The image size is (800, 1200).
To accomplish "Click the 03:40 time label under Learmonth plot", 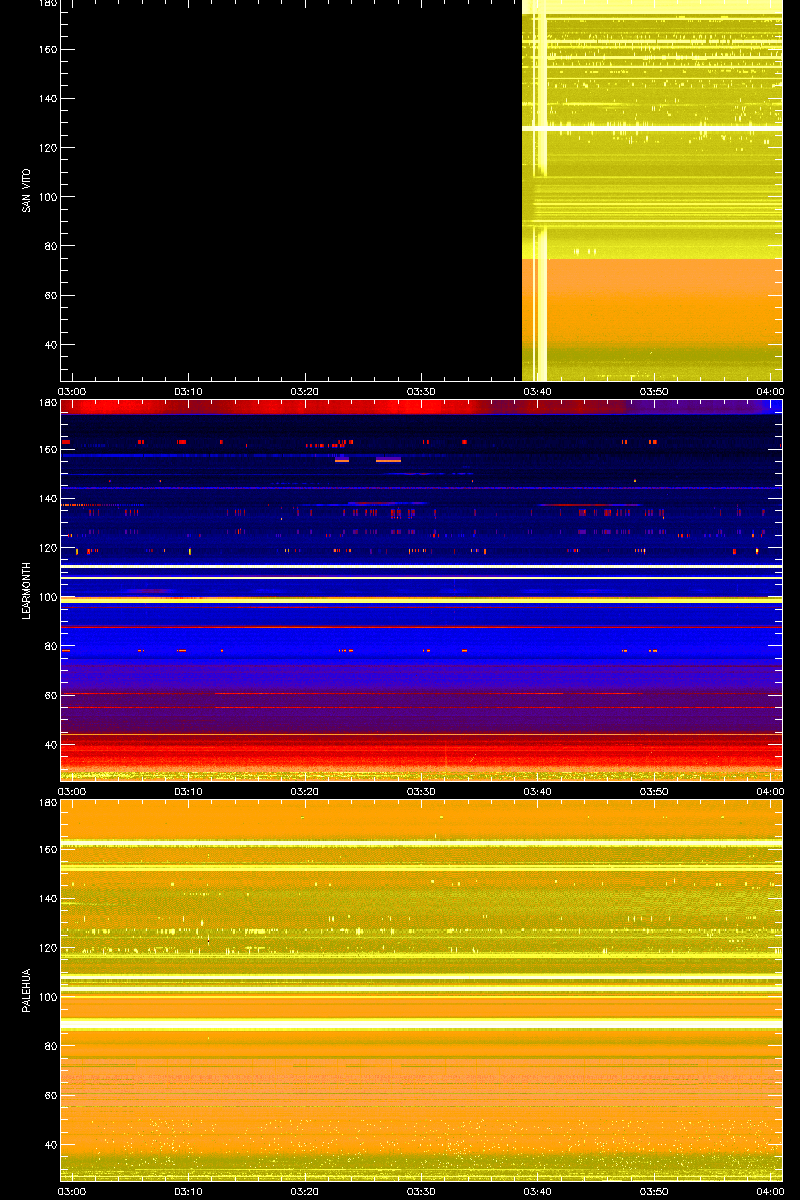I will pos(538,791).
